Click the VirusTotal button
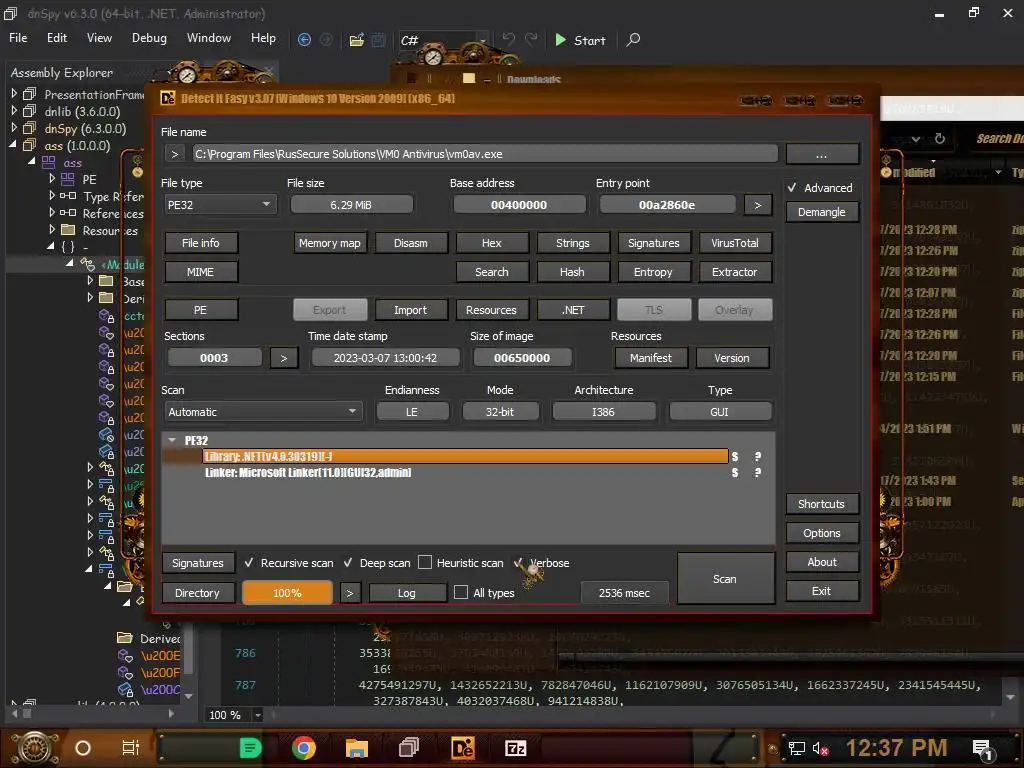 coord(735,243)
